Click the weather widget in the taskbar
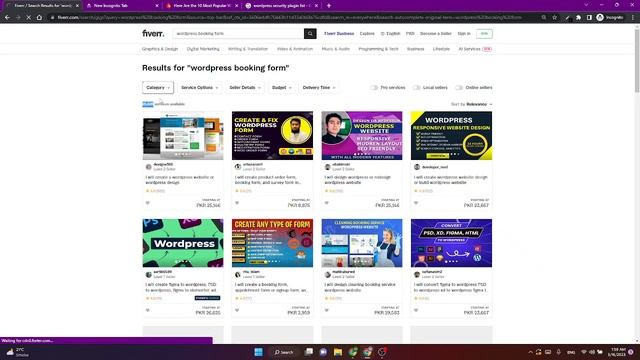Image resolution: width=640 pixels, height=360 pixels. 18,352
